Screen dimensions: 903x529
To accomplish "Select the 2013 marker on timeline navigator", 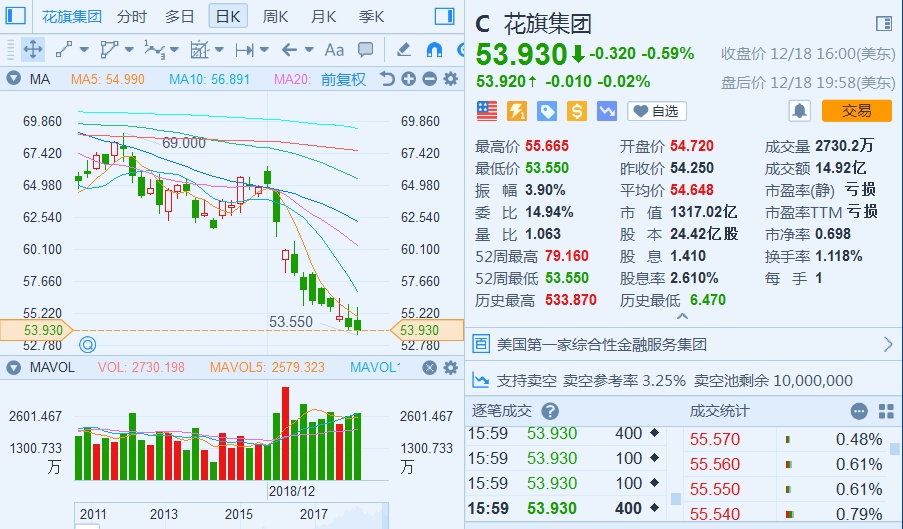I will pos(164,514).
